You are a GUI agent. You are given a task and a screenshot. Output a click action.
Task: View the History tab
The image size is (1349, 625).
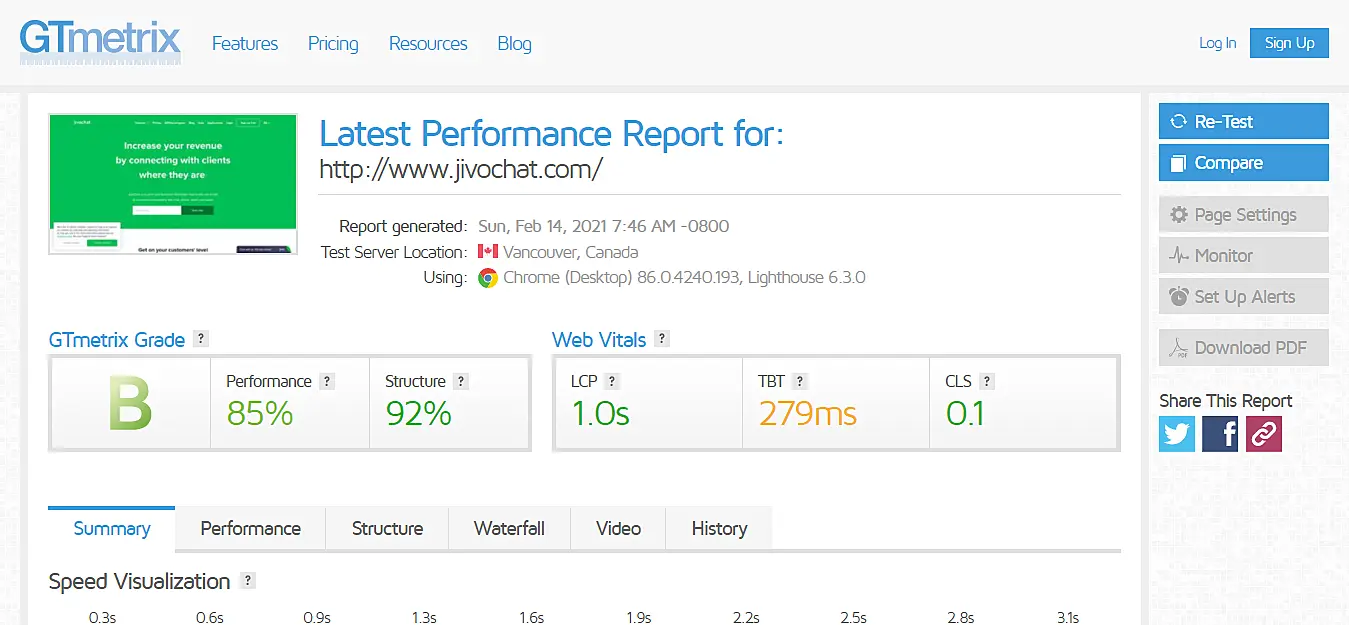coord(718,528)
